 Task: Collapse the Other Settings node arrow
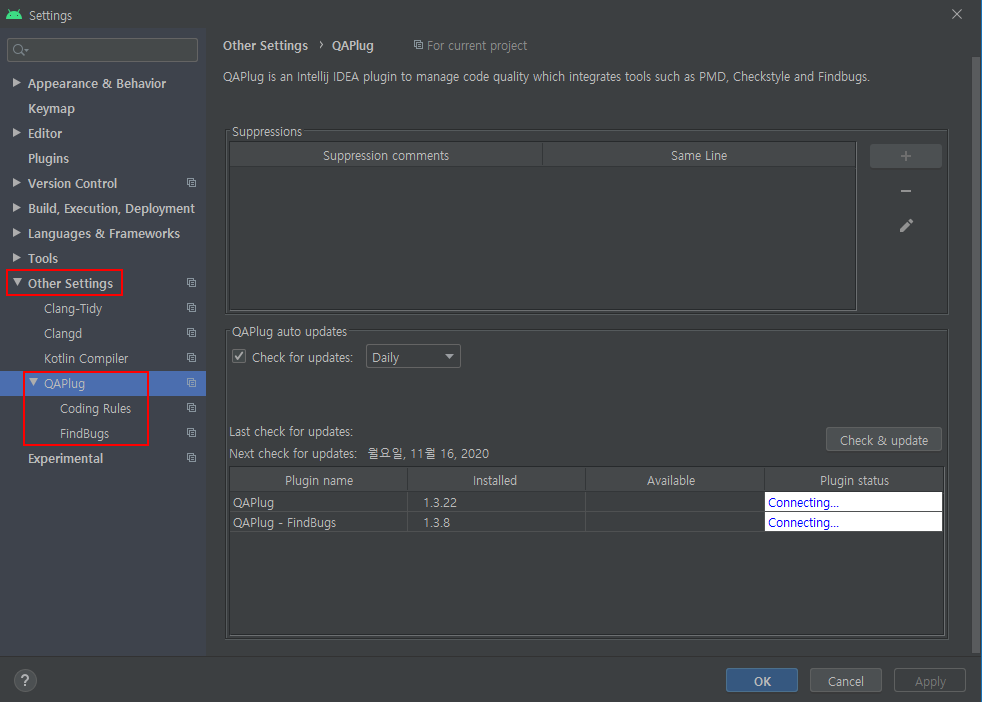18,282
